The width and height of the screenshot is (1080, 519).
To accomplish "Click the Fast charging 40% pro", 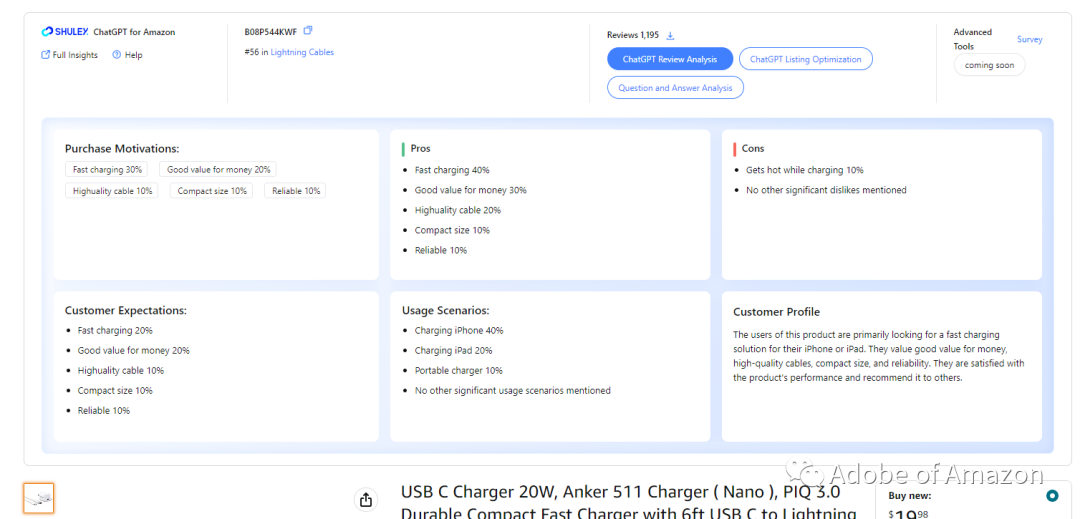I will [x=452, y=170].
